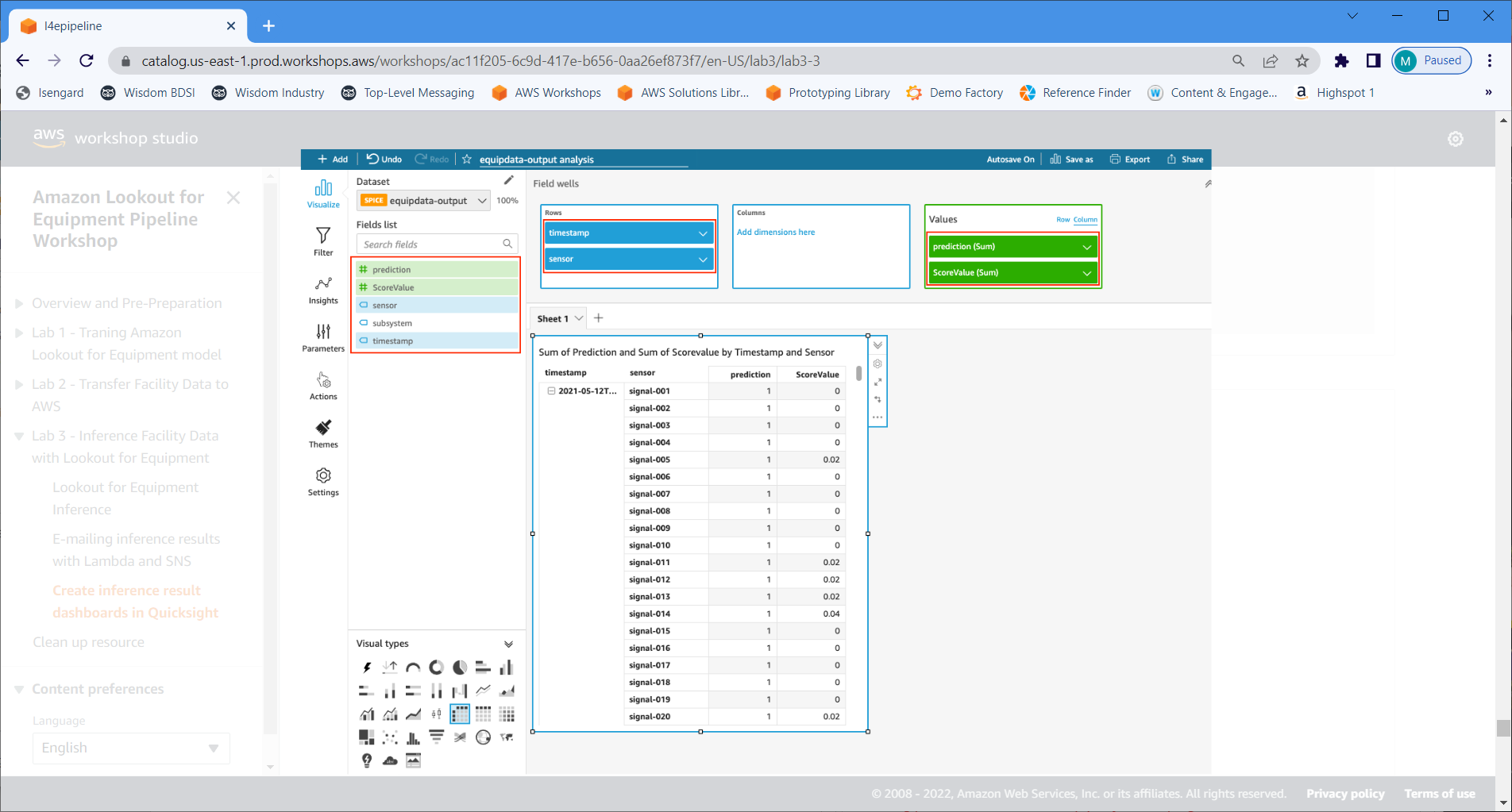The width and height of the screenshot is (1512, 812).
Task: Select the scatter plot visual type
Action: [x=390, y=737]
